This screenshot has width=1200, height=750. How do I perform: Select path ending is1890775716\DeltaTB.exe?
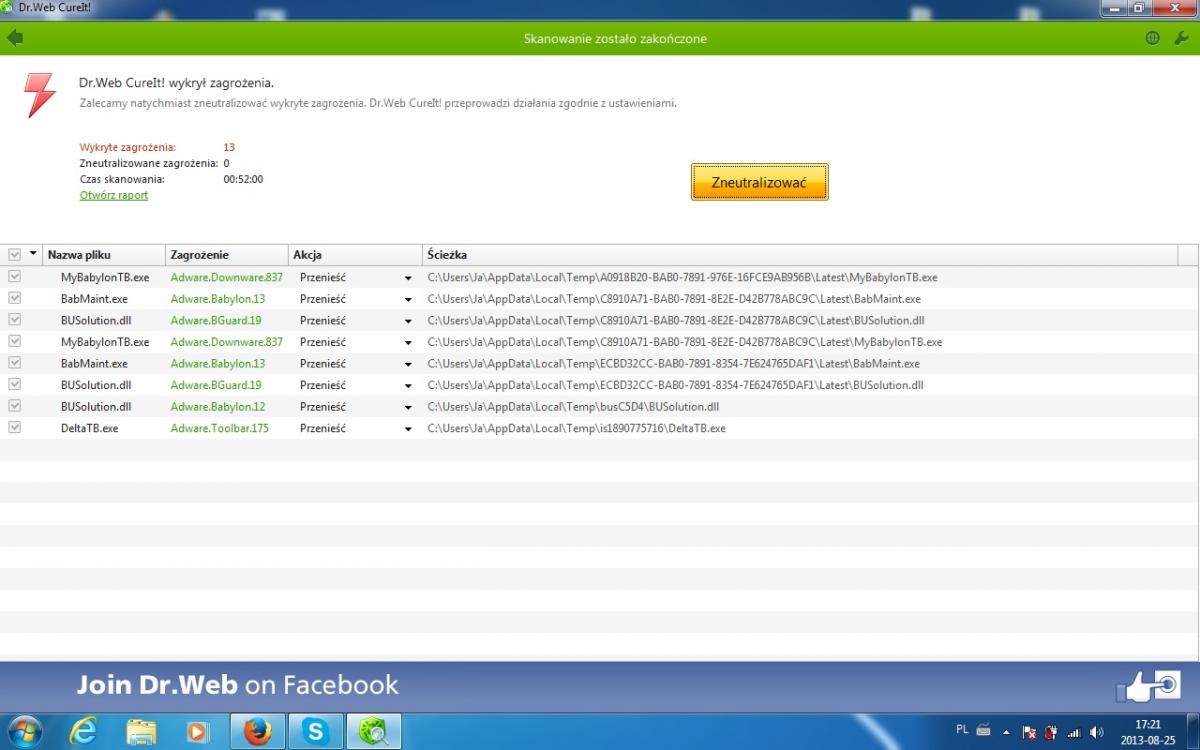tap(577, 428)
